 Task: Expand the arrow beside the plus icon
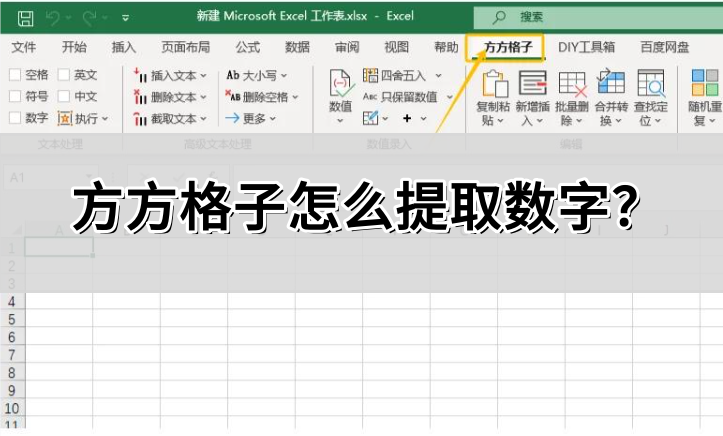click(x=423, y=119)
